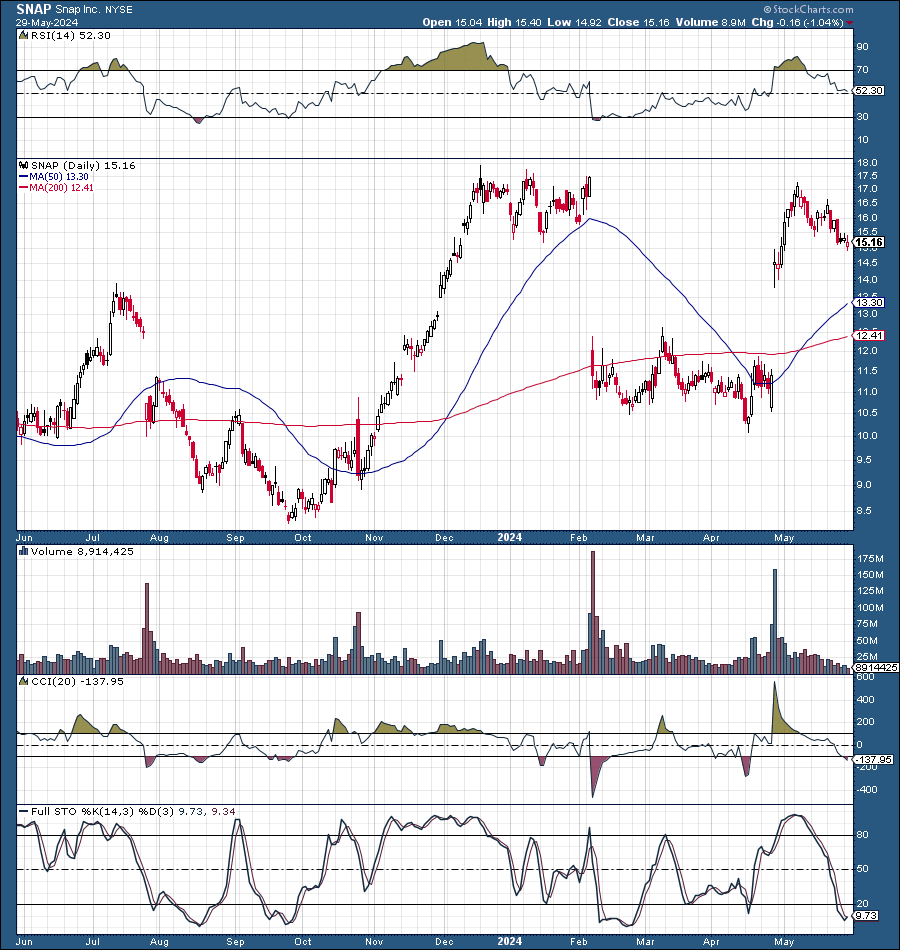This screenshot has width=900, height=950.
Task: Click the 175M label on volume axis
Action: pos(870,558)
